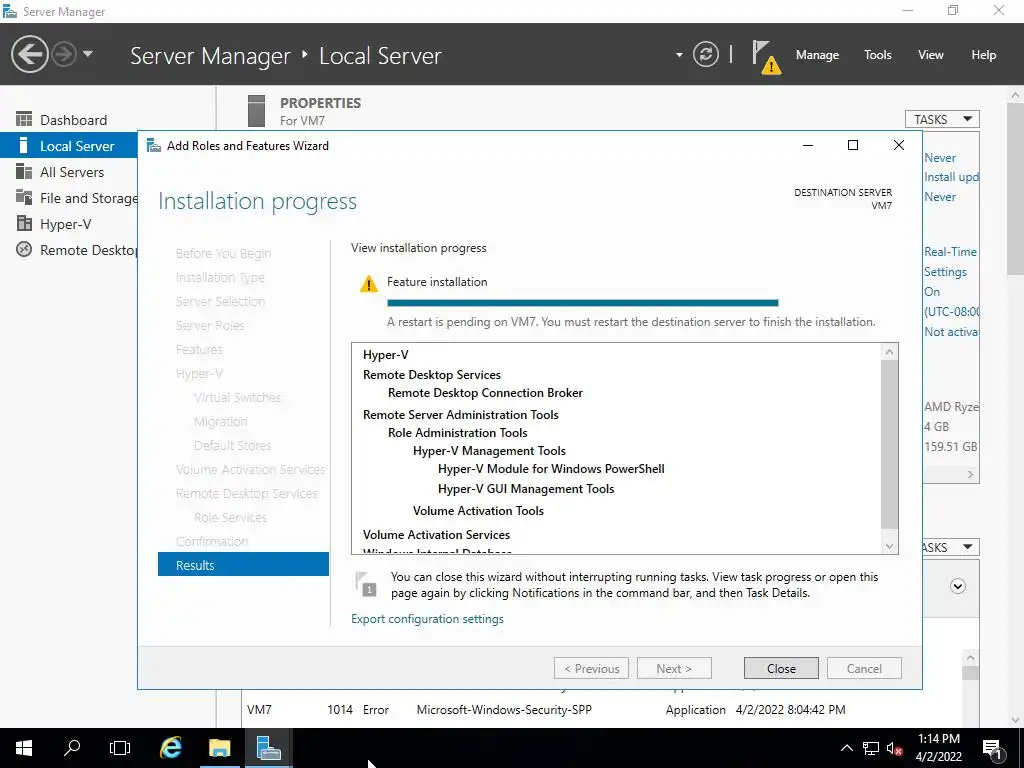This screenshot has width=1024, height=768.
Task: Click Hyper-V entry in results list
Action: click(385, 355)
